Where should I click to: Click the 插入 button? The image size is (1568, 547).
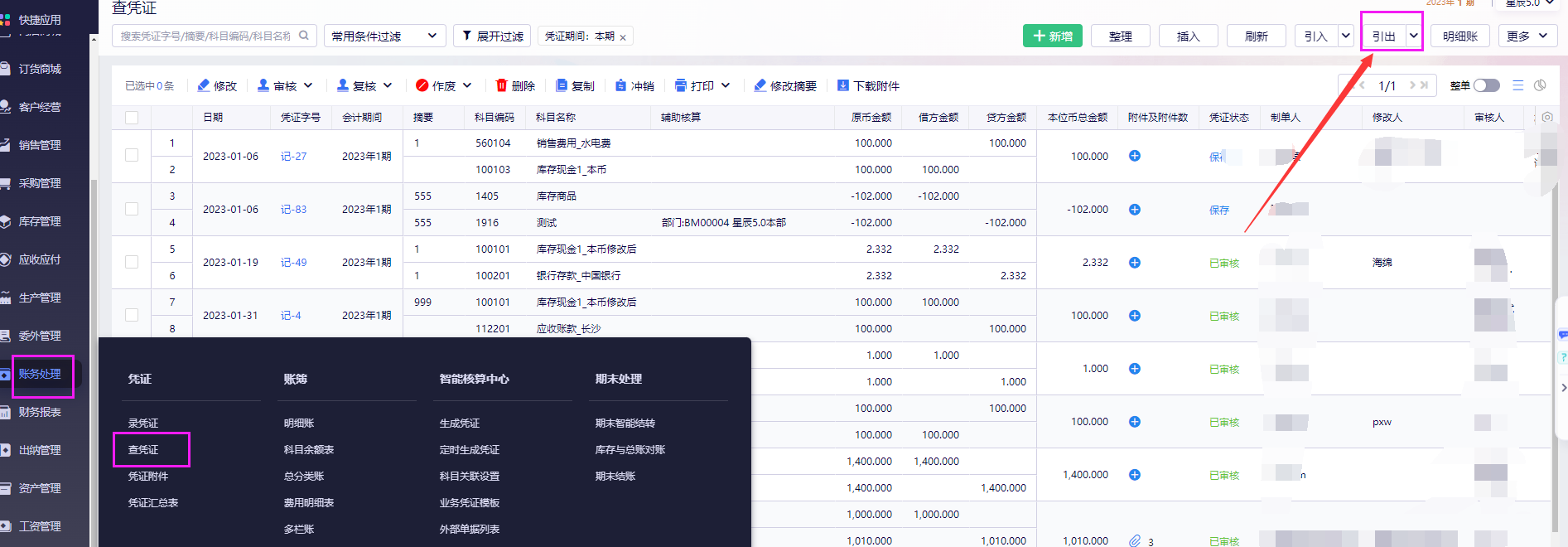pos(1189,36)
